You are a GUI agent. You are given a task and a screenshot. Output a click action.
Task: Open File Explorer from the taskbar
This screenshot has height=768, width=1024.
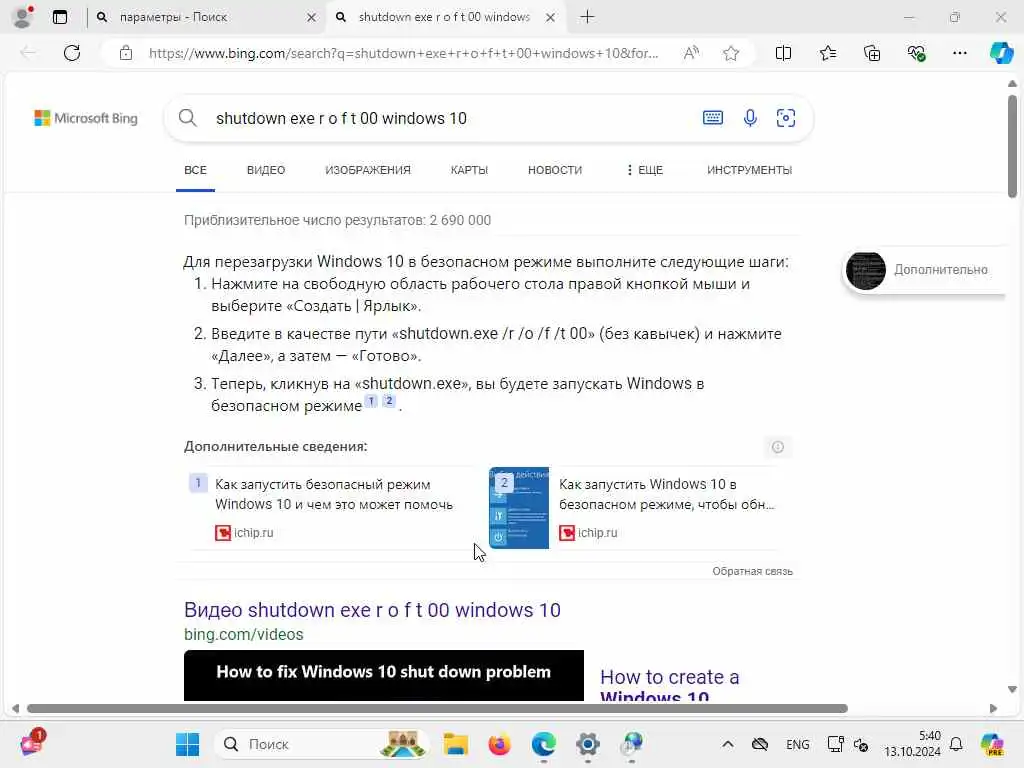456,744
